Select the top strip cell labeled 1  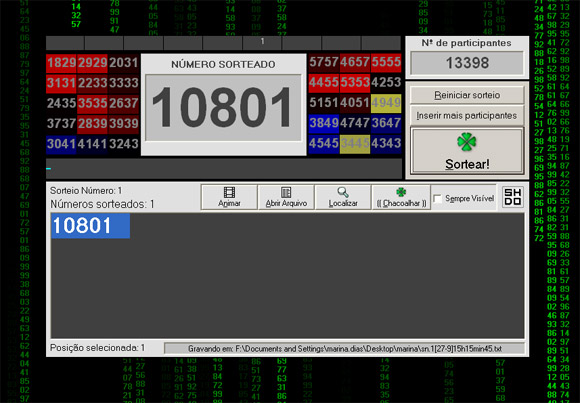click(262, 42)
